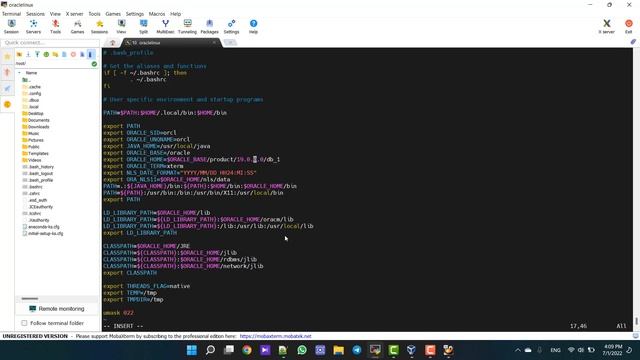
Task: Click the SFTP new folder icon
Action: coord(55,54)
